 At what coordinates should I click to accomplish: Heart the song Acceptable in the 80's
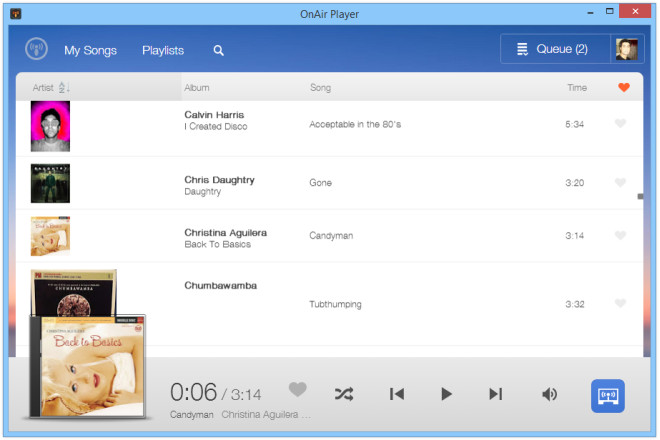click(x=620, y=123)
